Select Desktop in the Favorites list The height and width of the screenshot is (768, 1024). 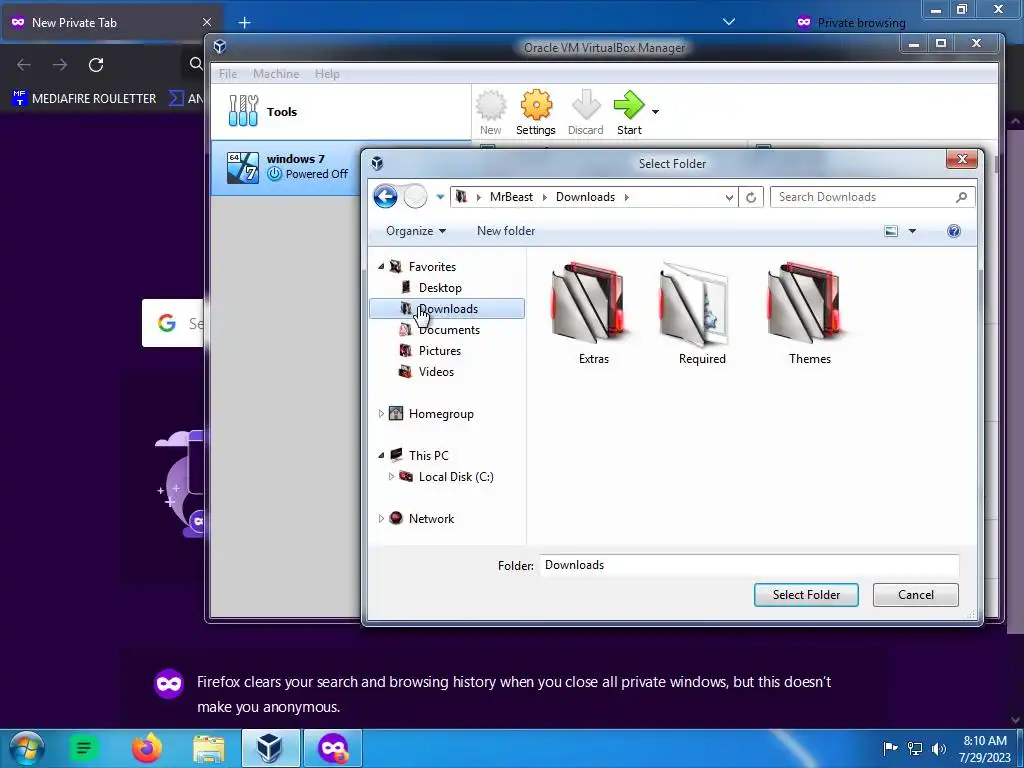(x=440, y=288)
